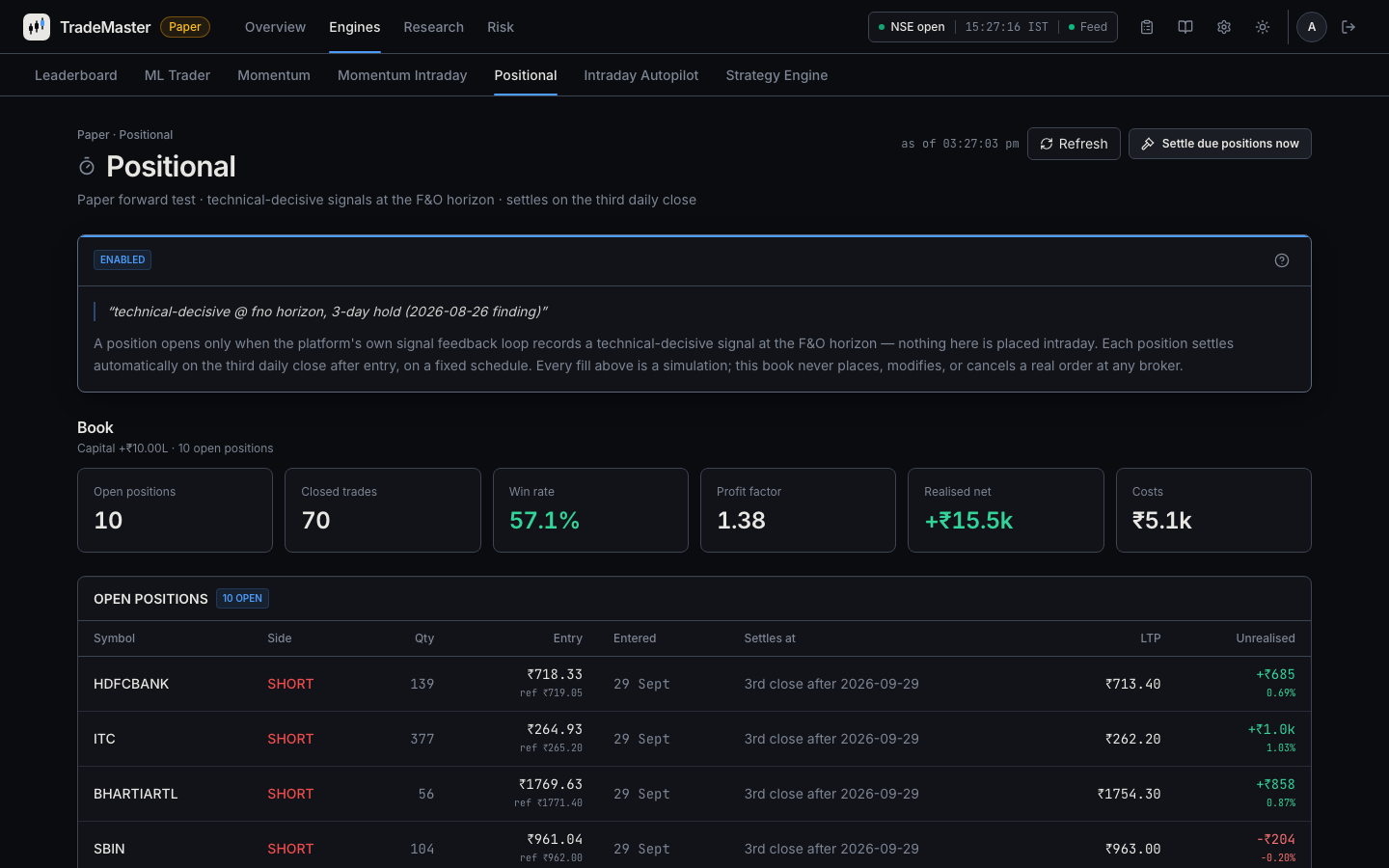1389x868 pixels.
Task: Open the settings gear icon
Action: (1224, 27)
